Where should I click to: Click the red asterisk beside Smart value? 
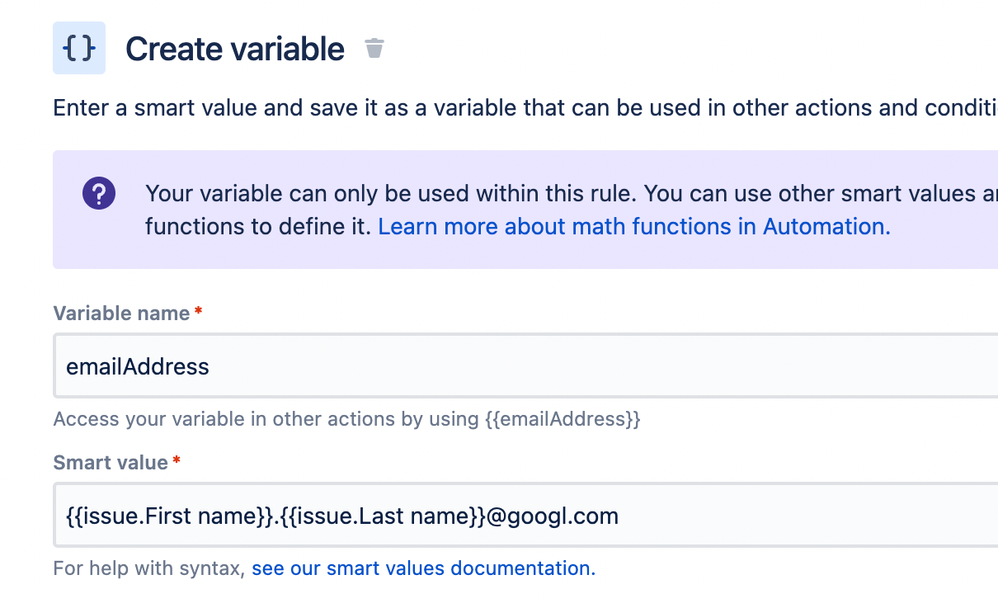176,460
